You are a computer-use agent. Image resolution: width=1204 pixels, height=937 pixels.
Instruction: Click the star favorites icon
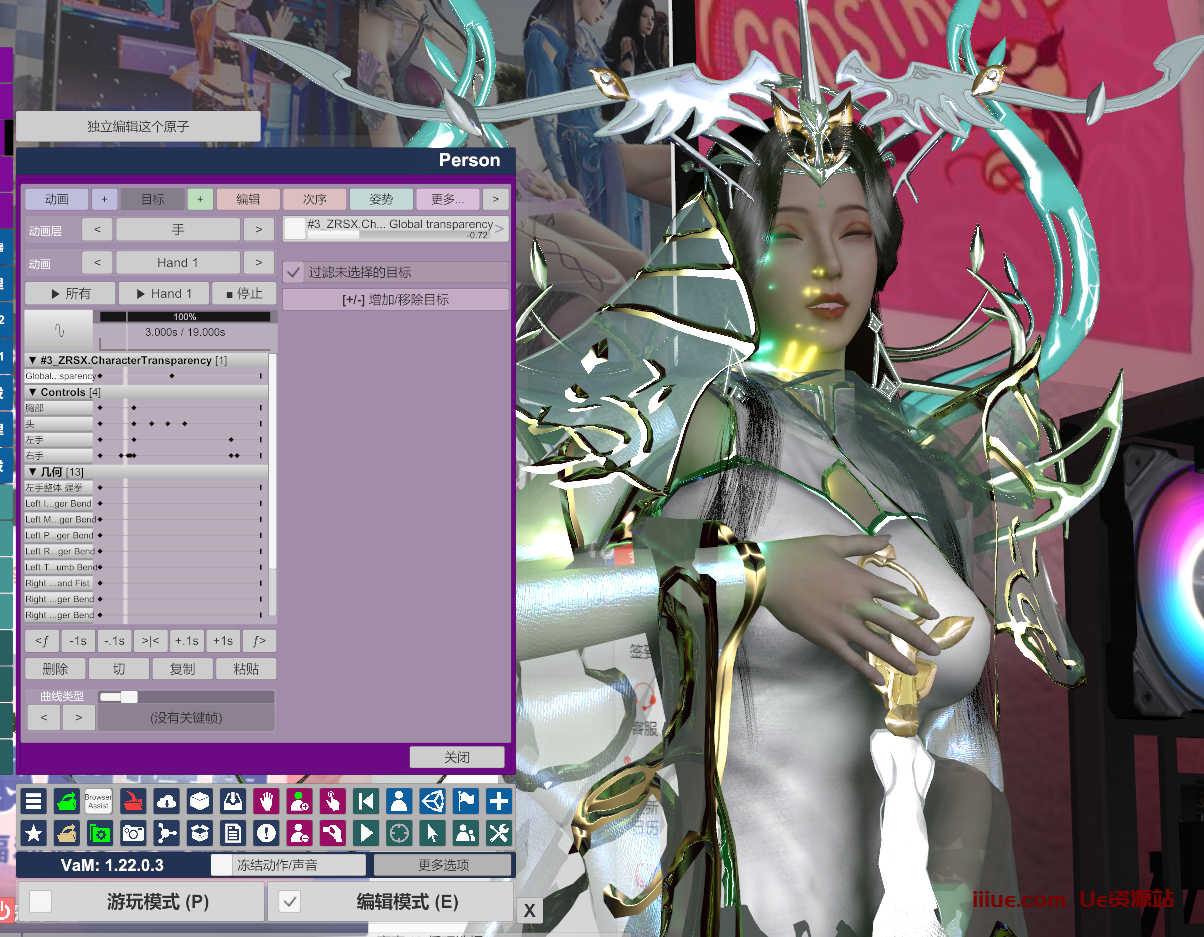point(33,832)
